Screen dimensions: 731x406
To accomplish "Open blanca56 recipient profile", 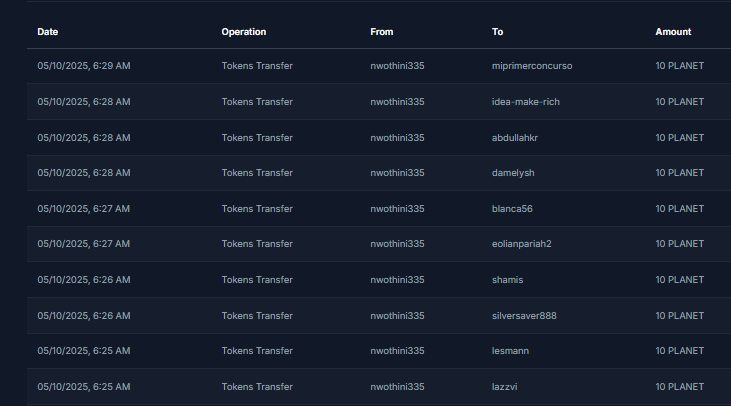I will (x=512, y=208).
